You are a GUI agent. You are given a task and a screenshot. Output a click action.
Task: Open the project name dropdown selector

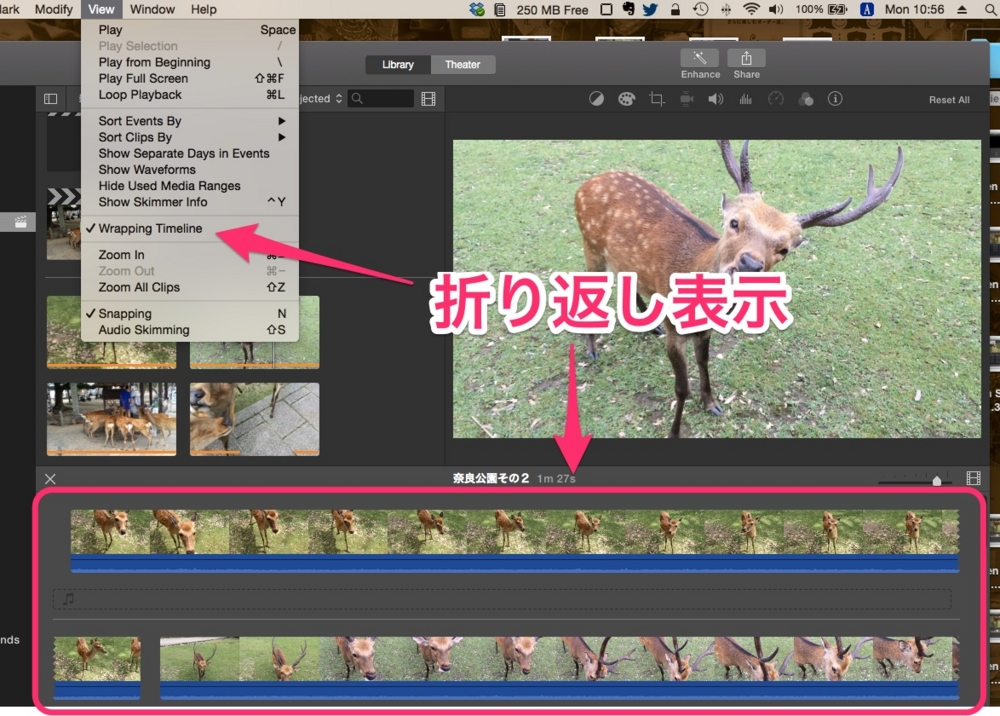click(x=320, y=98)
